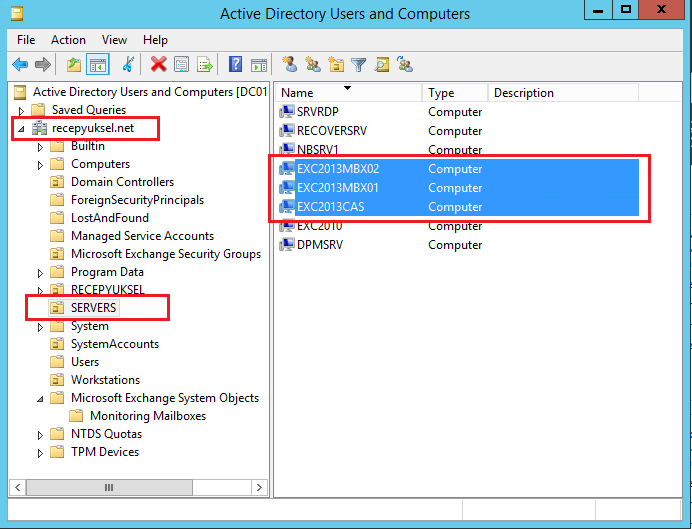Toggle the Show/Hide Console Tree icon

pos(98,65)
